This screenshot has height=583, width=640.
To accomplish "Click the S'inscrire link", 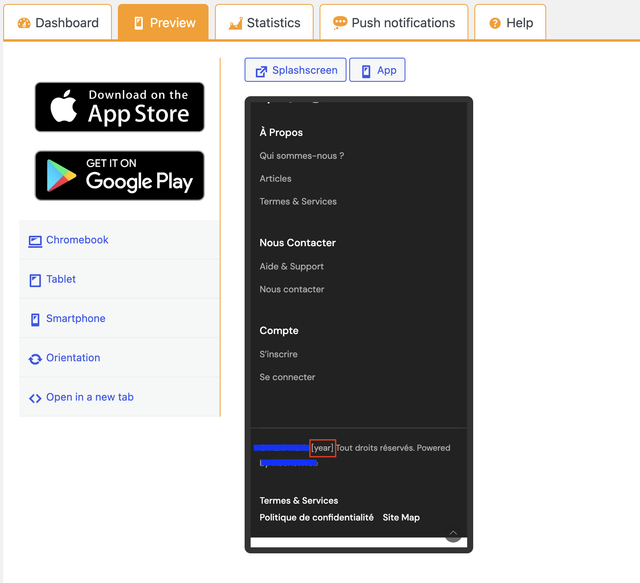I will click(278, 354).
